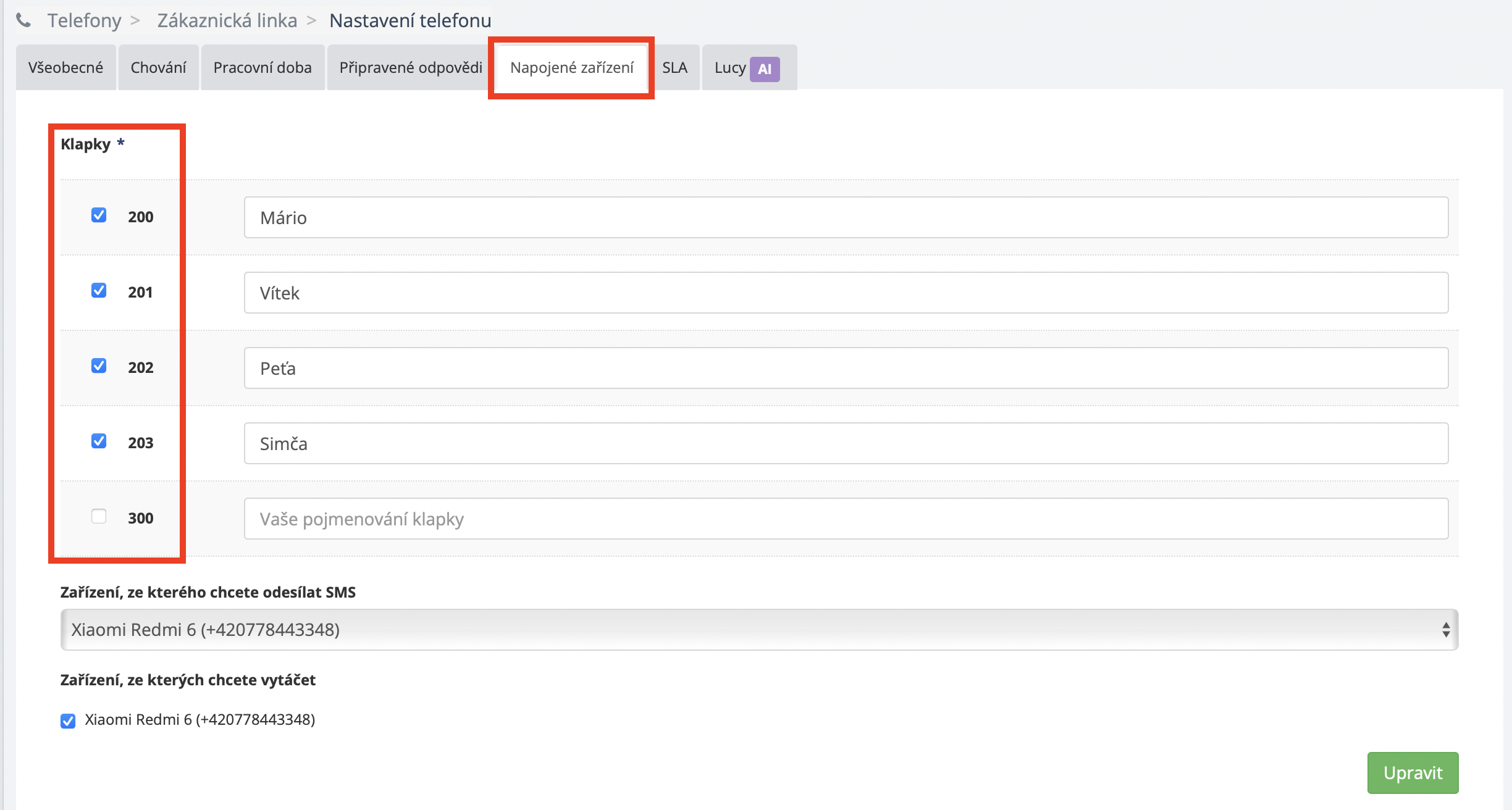The image size is (1512, 810).
Task: Switch to the Všeobecné tab
Action: pos(65,68)
